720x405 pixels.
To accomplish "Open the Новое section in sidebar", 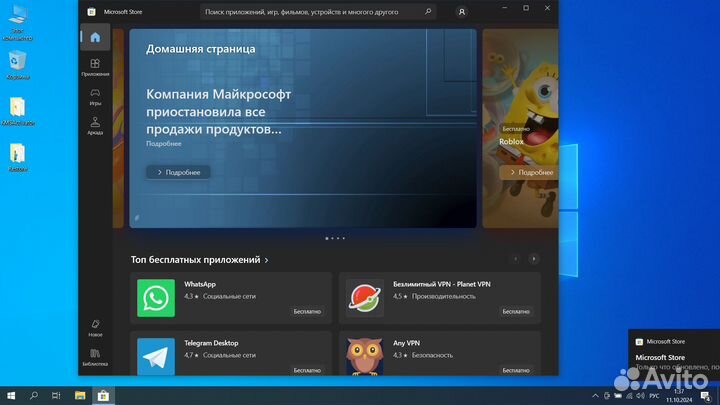I will tap(95, 328).
